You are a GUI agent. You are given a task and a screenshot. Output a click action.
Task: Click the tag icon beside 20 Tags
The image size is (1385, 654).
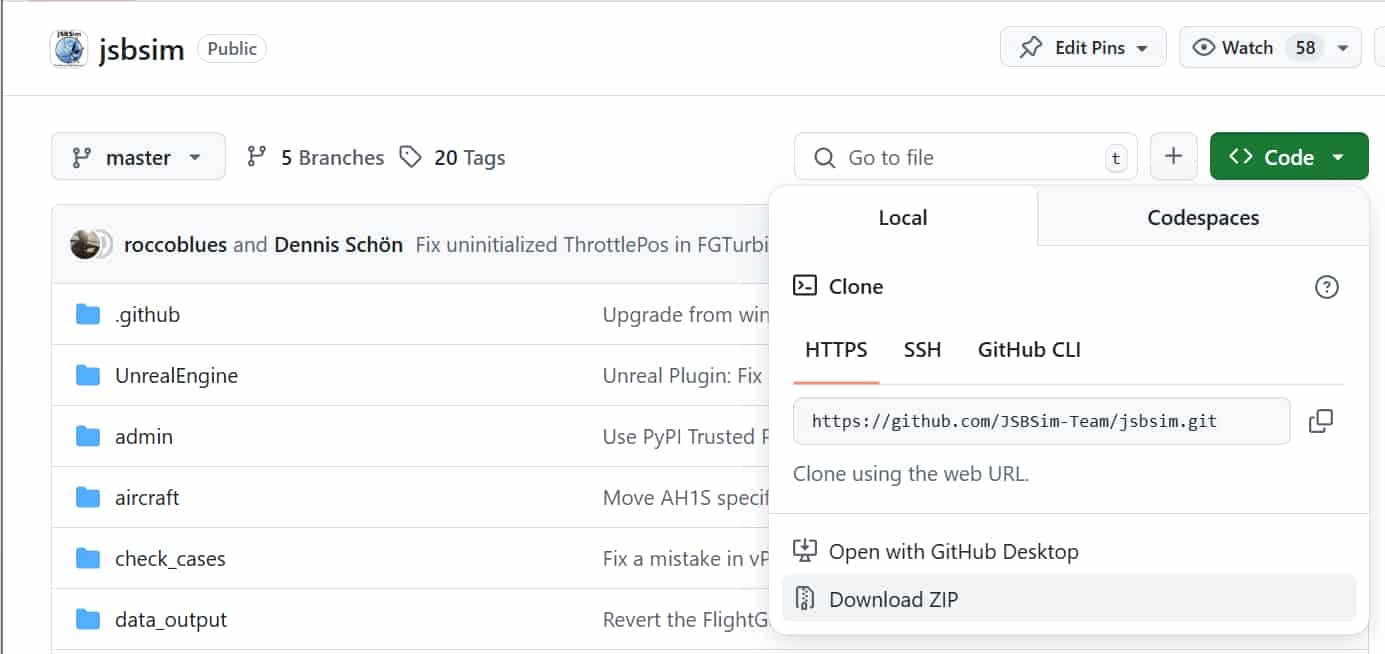coord(410,157)
